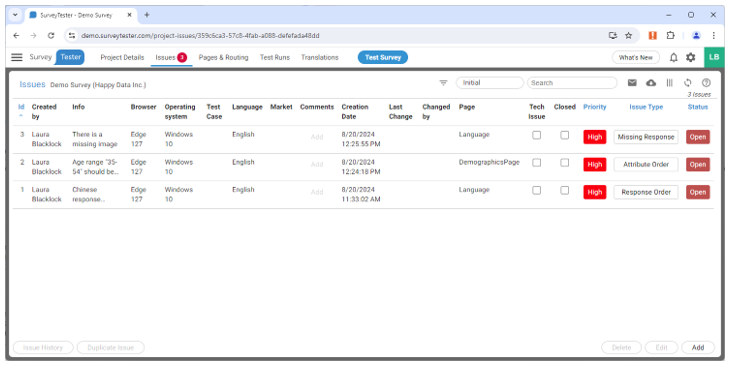
Task: Open the help question mark icon
Action: pos(706,83)
